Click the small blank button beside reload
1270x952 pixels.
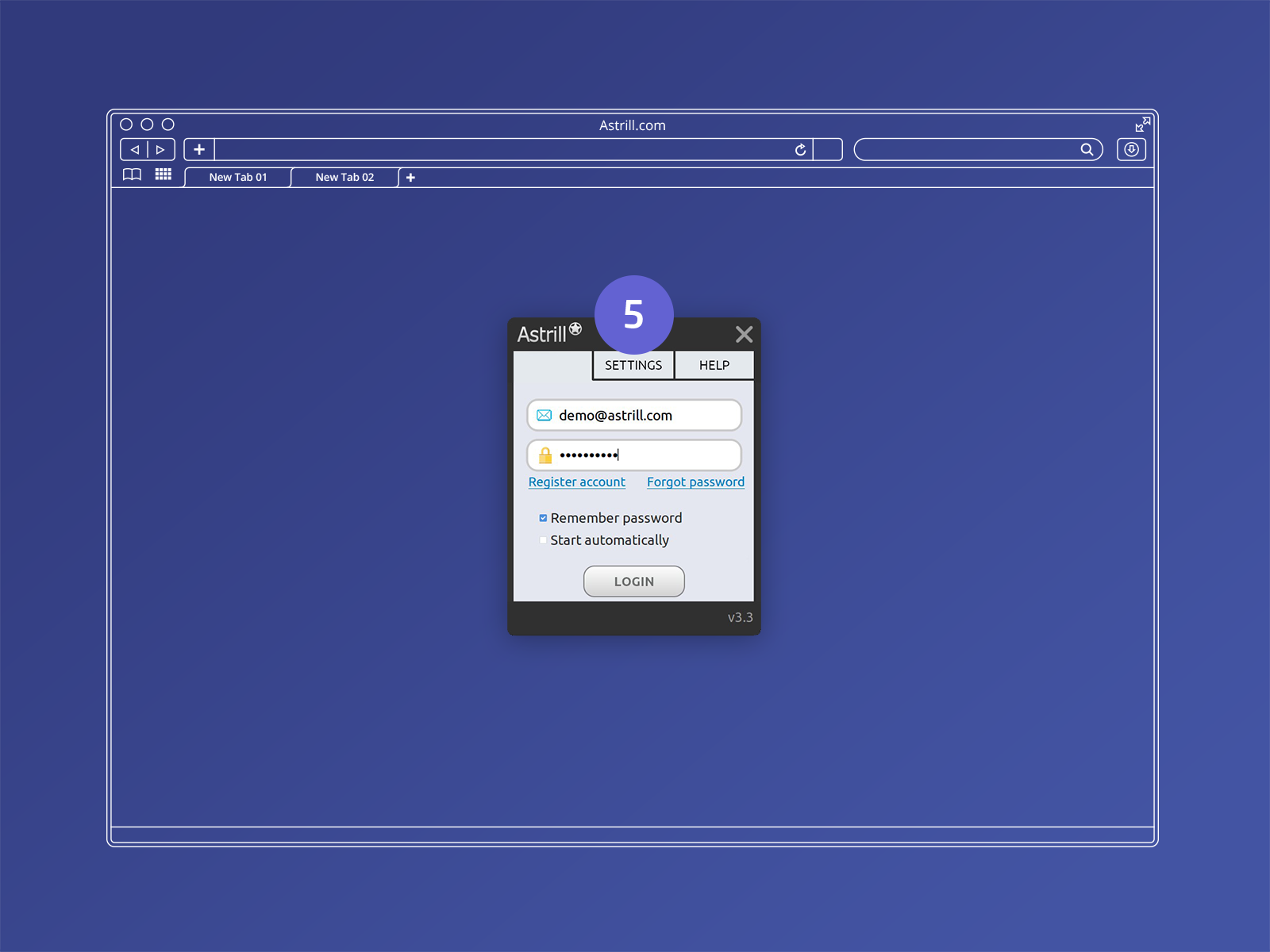pos(828,149)
